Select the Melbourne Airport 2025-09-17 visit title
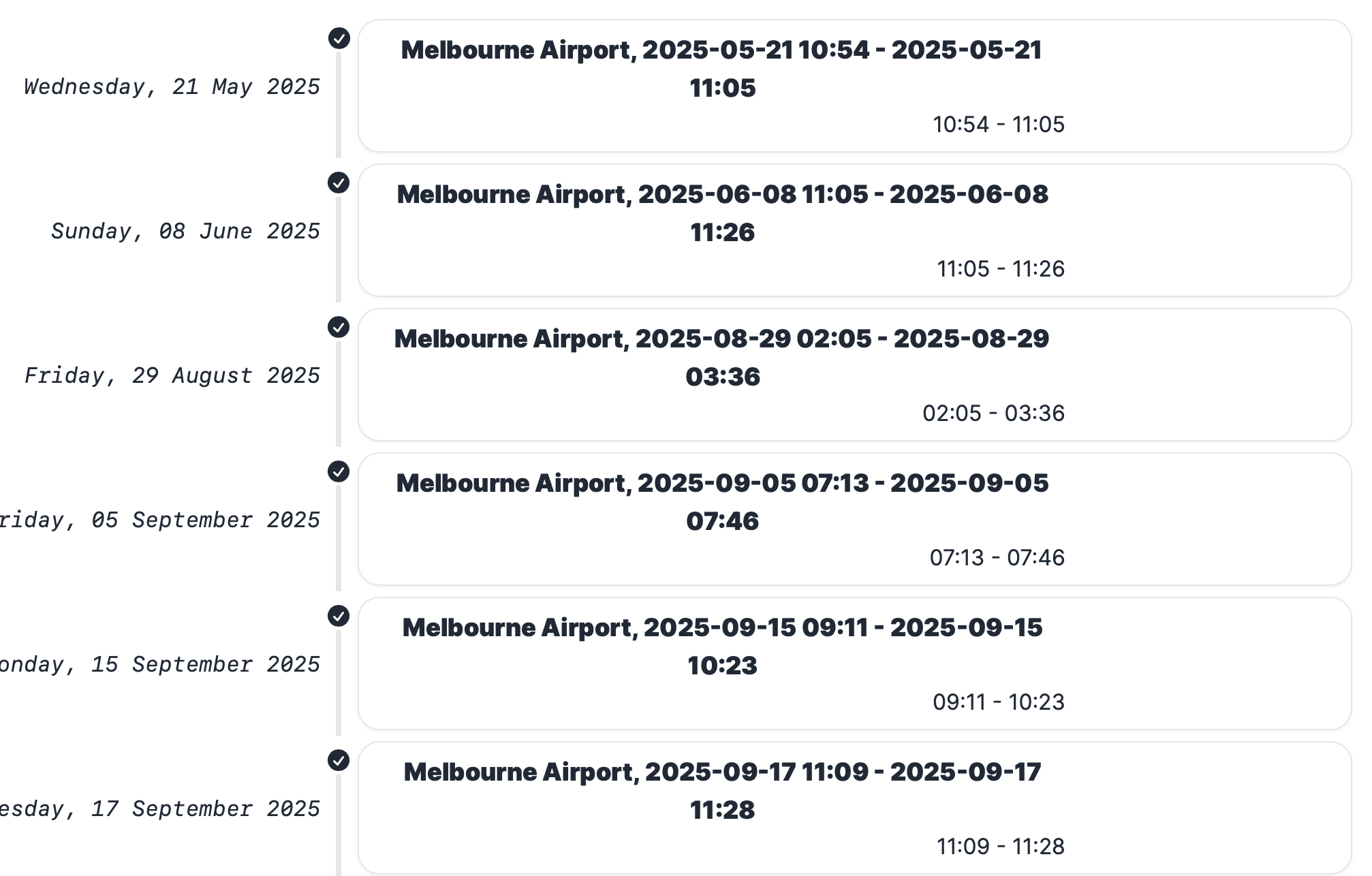 pos(722,790)
